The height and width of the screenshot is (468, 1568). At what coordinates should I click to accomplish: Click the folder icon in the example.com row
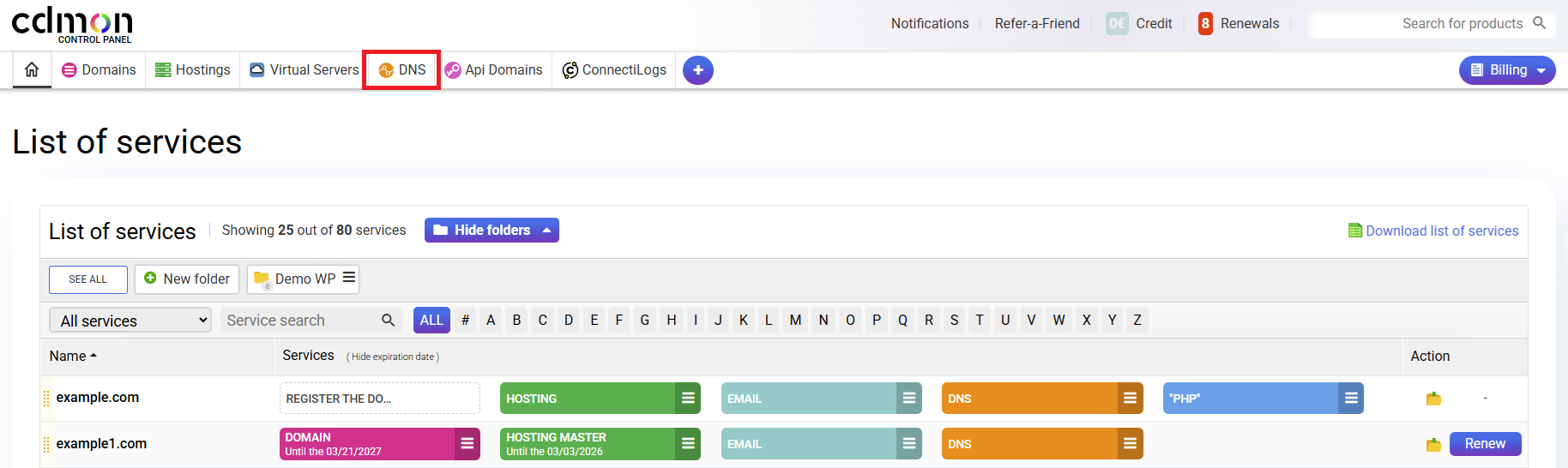(x=1433, y=399)
